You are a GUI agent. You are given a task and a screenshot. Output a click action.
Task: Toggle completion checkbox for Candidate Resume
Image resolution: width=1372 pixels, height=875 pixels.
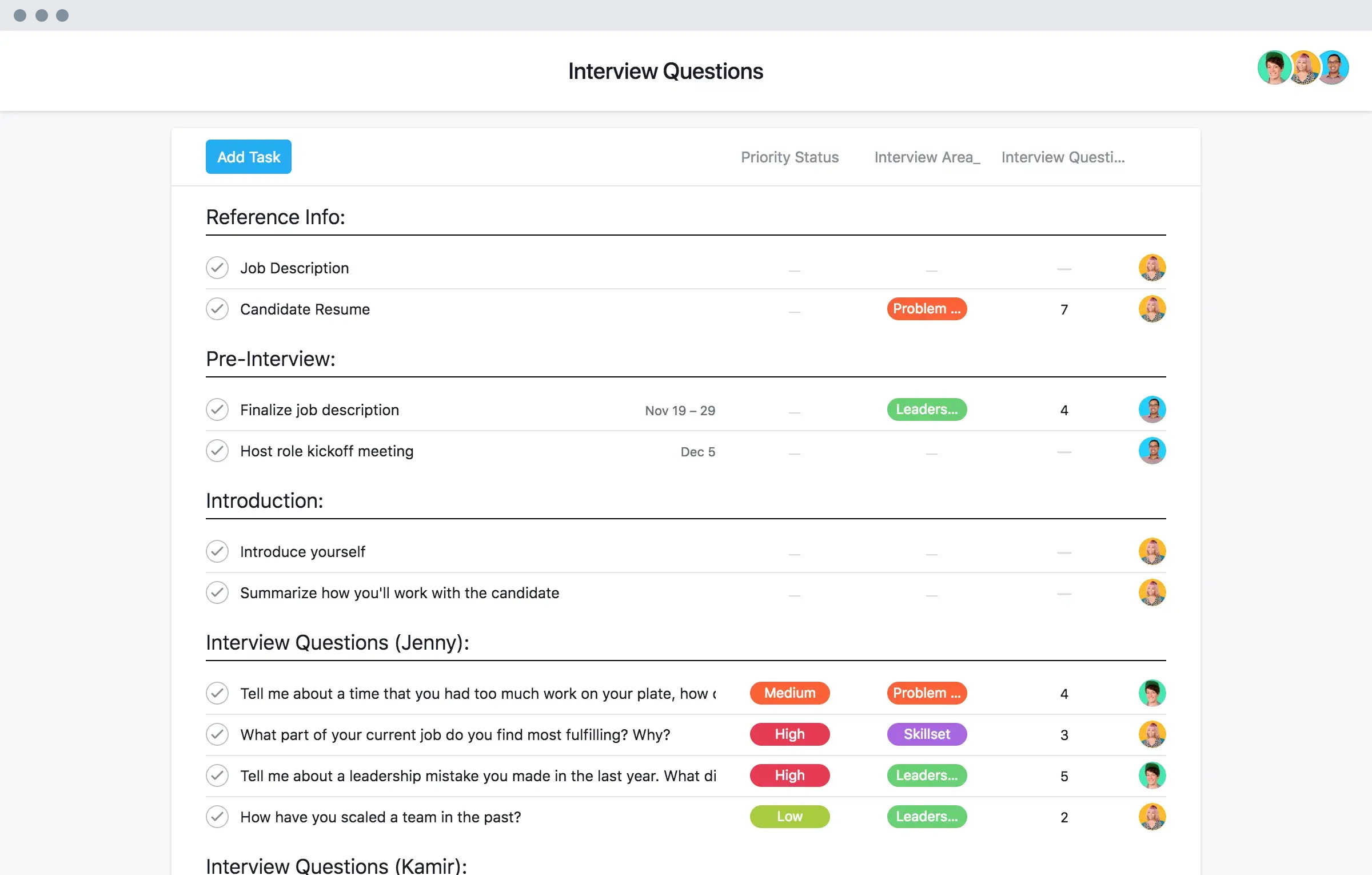click(x=217, y=309)
